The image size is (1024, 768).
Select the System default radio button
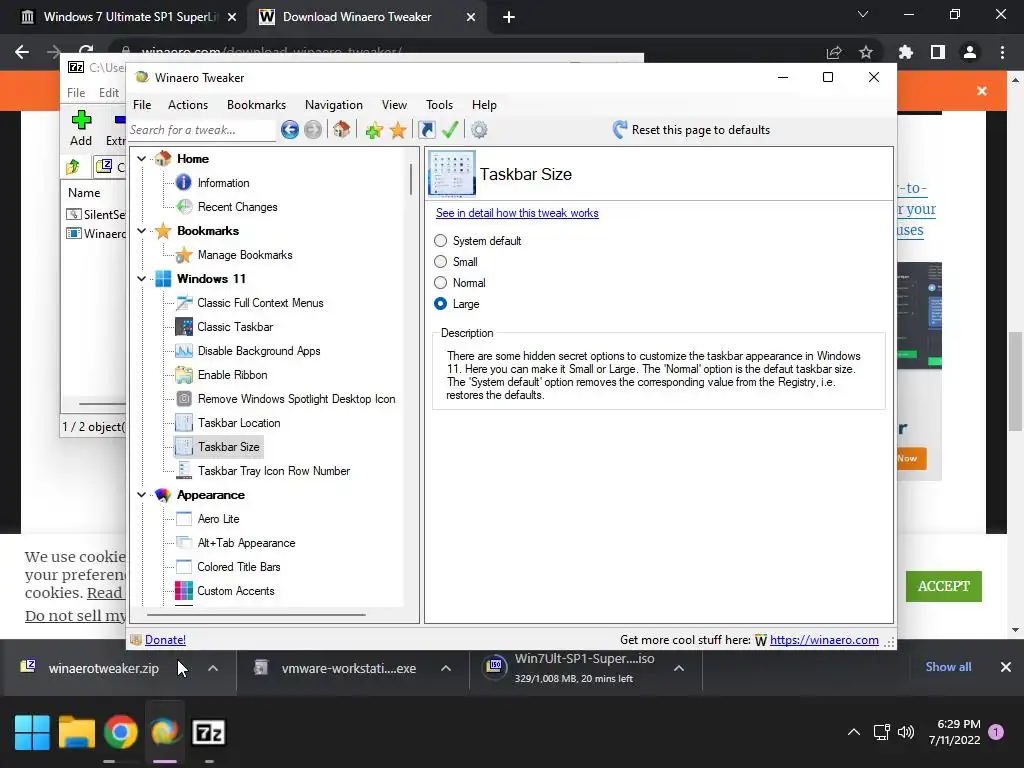[441, 241]
